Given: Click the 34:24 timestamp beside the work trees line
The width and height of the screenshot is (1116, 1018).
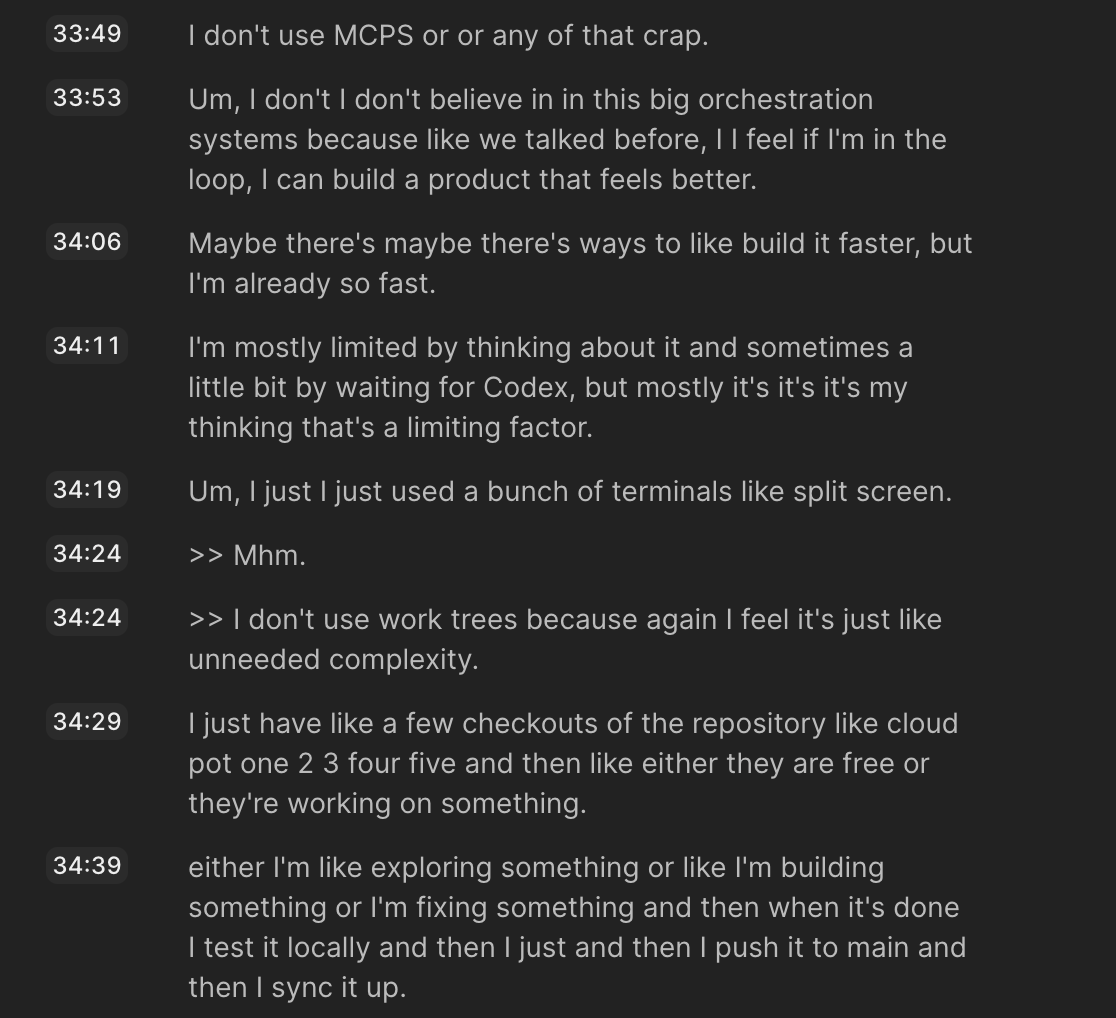Looking at the screenshot, I should [x=87, y=618].
